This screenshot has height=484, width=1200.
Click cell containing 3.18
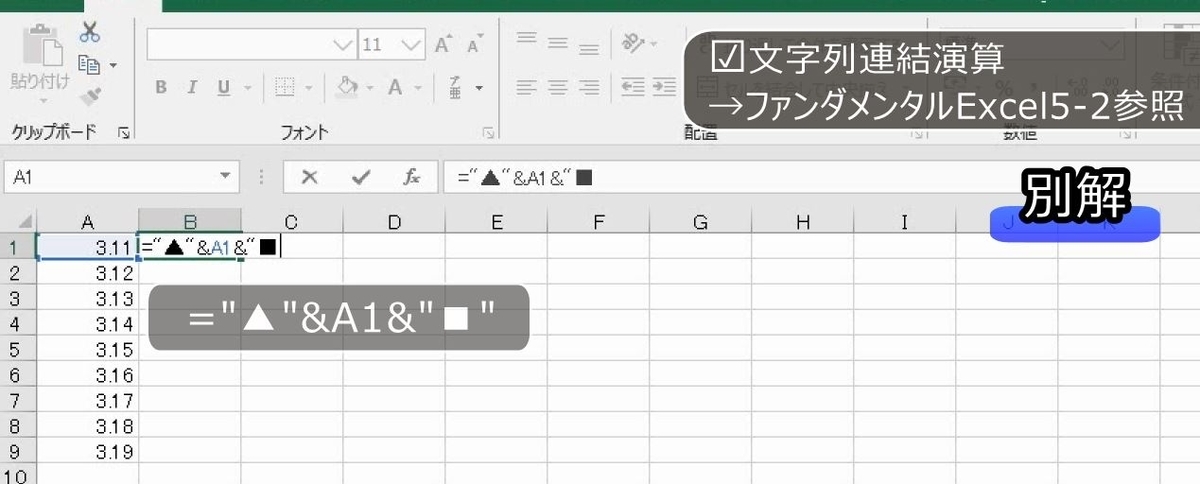[x=87, y=427]
